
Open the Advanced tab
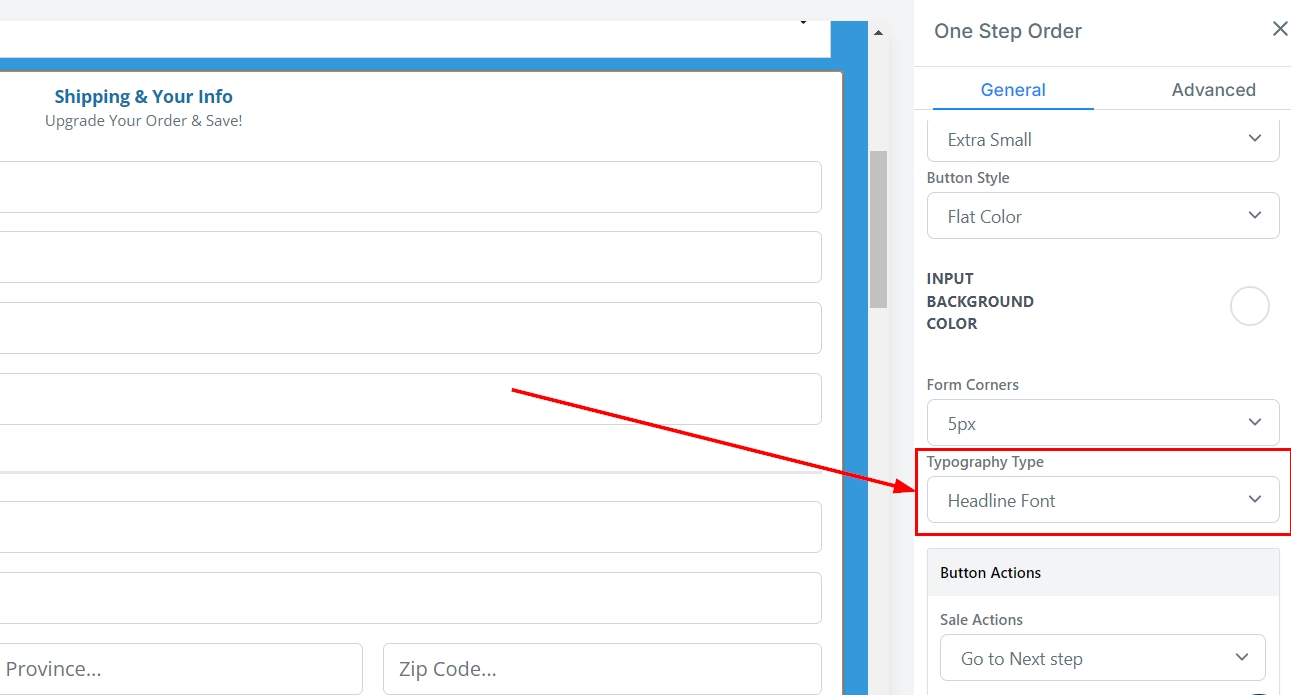[1213, 90]
